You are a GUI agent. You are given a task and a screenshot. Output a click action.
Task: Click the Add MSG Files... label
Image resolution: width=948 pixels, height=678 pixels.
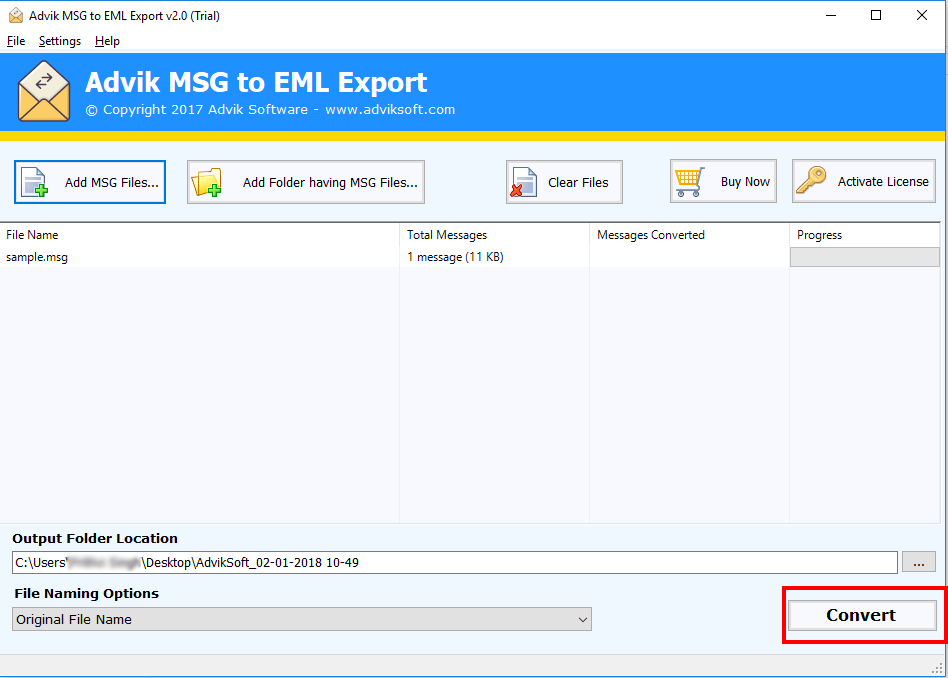[112, 182]
